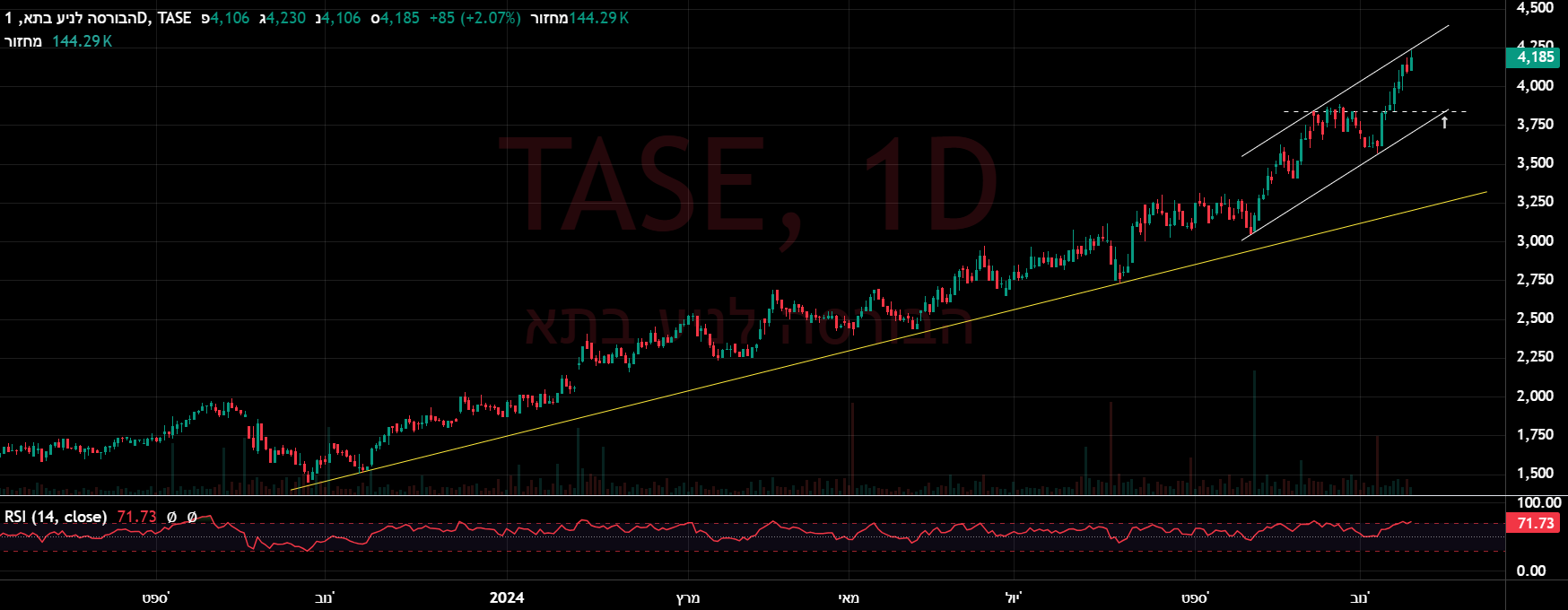Click the 2024 label on time axis
This screenshot has width=1568, height=610.
click(507, 597)
